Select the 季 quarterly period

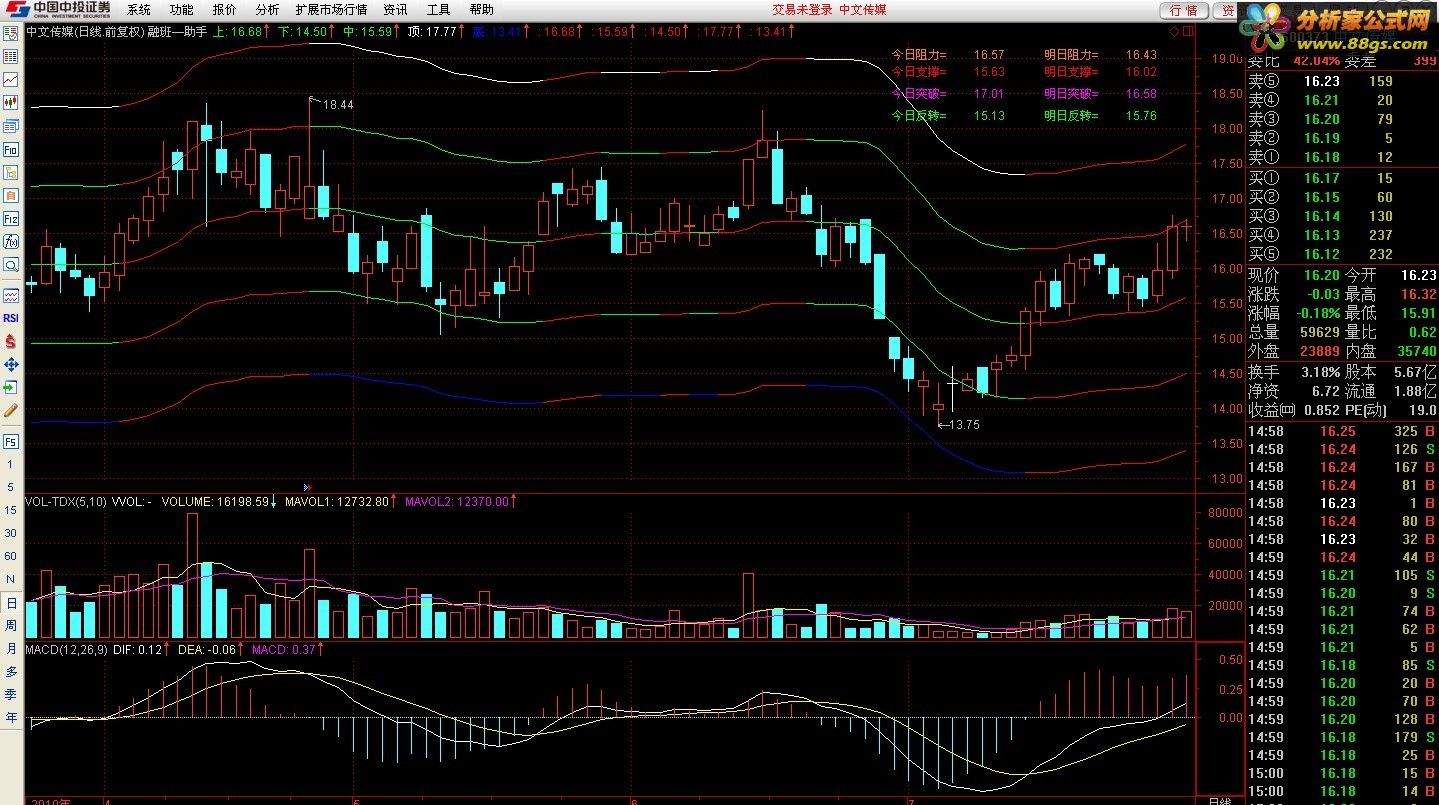11,695
